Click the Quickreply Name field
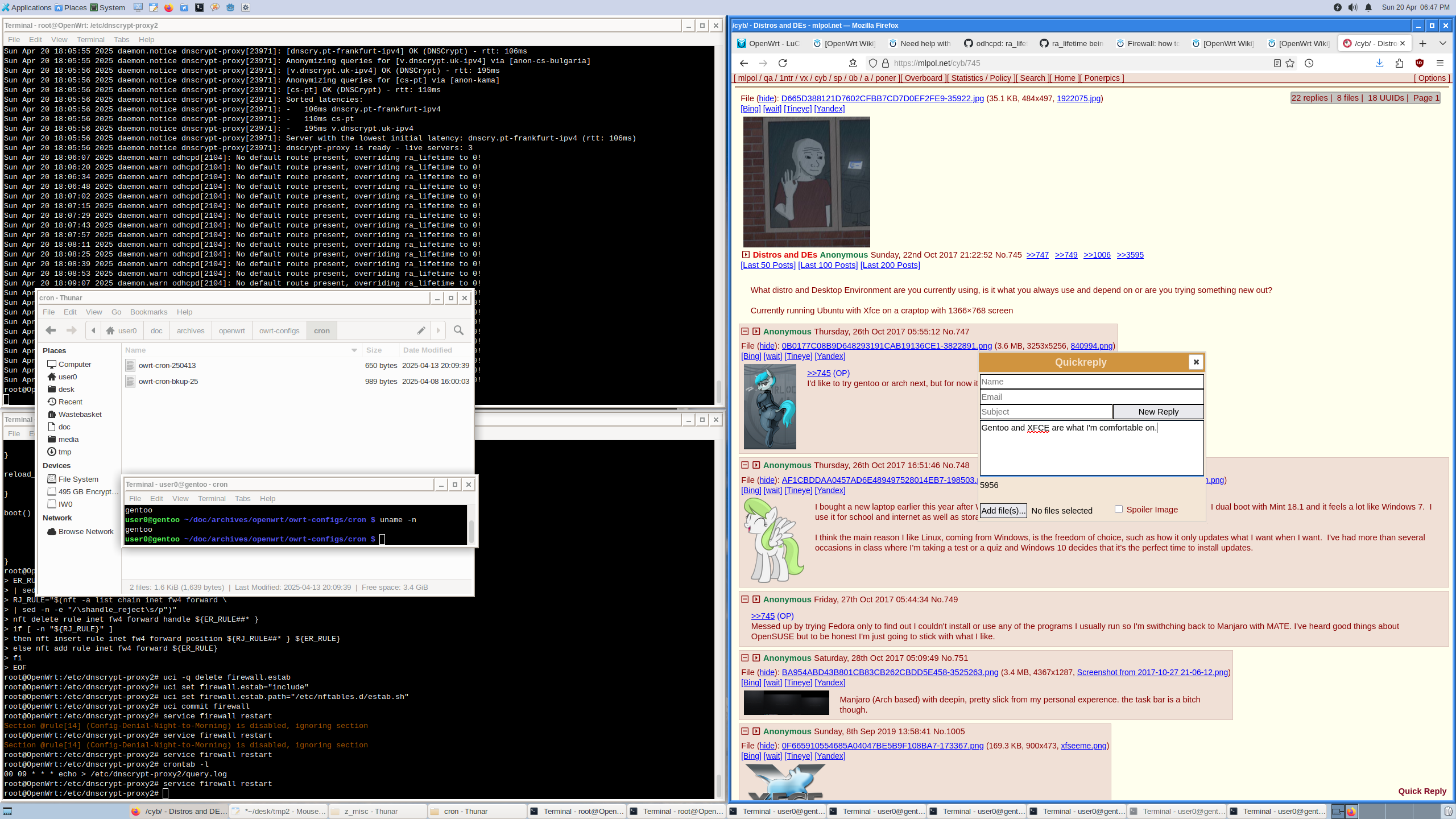 (x=1091, y=382)
